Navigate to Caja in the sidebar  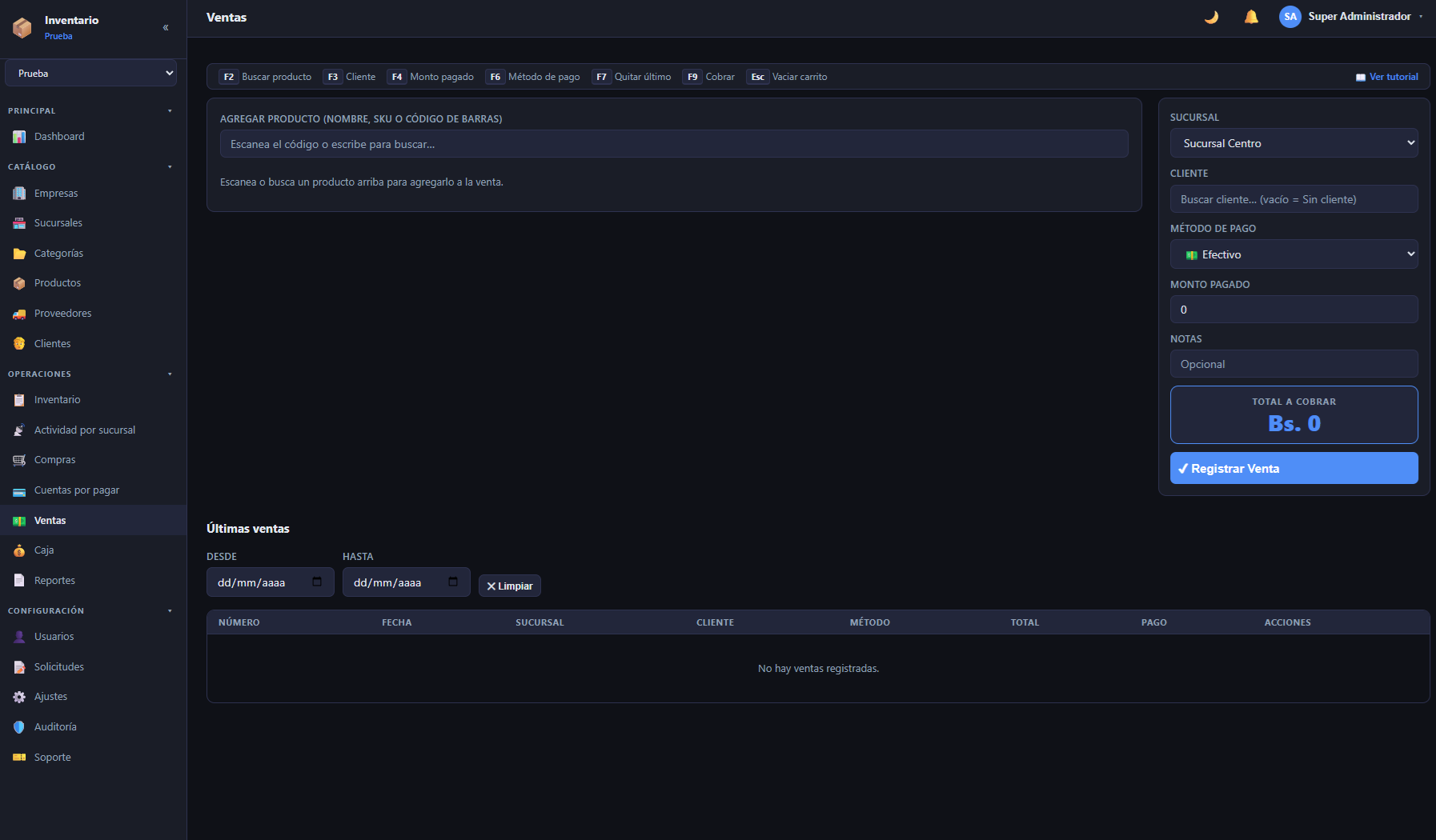[93, 550]
